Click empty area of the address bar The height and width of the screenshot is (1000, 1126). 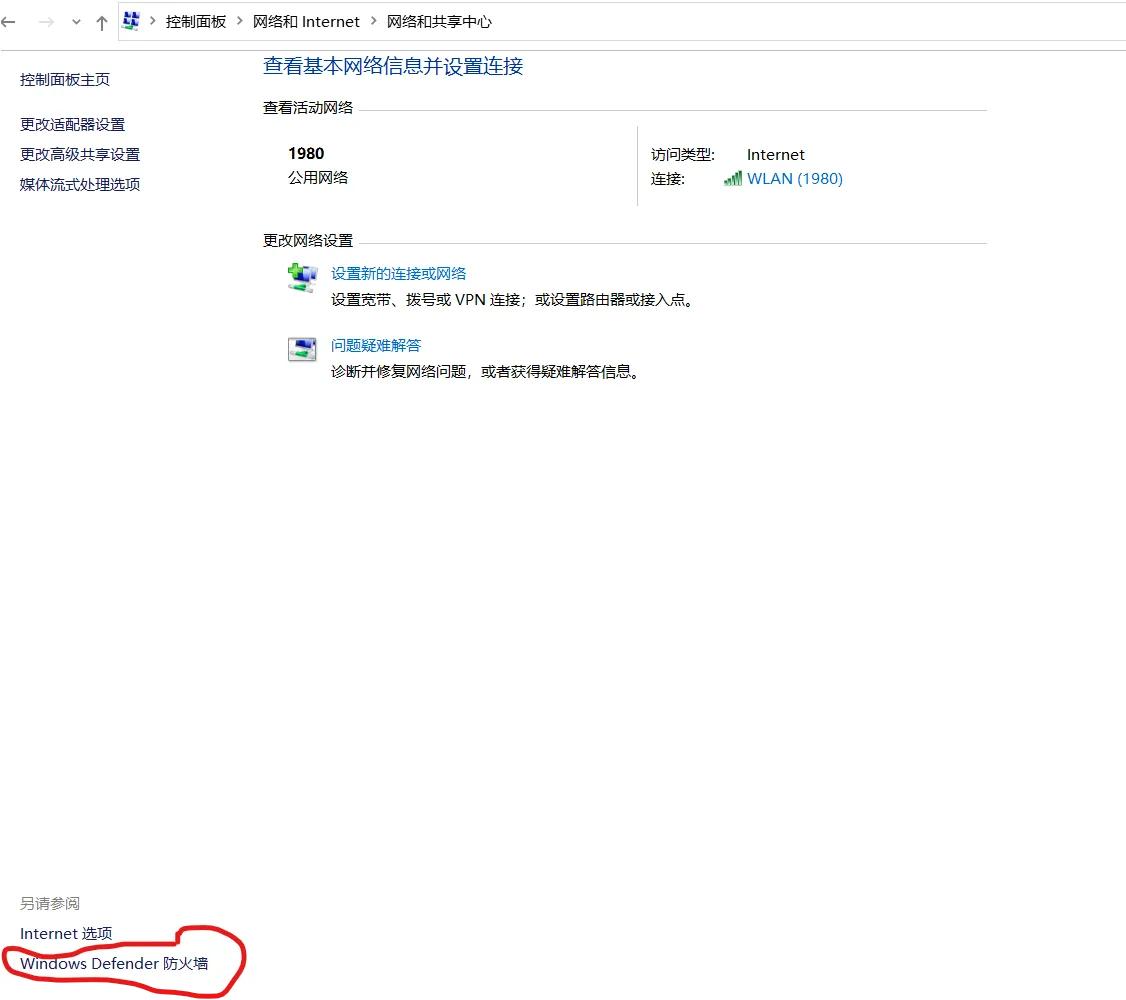click(800, 21)
